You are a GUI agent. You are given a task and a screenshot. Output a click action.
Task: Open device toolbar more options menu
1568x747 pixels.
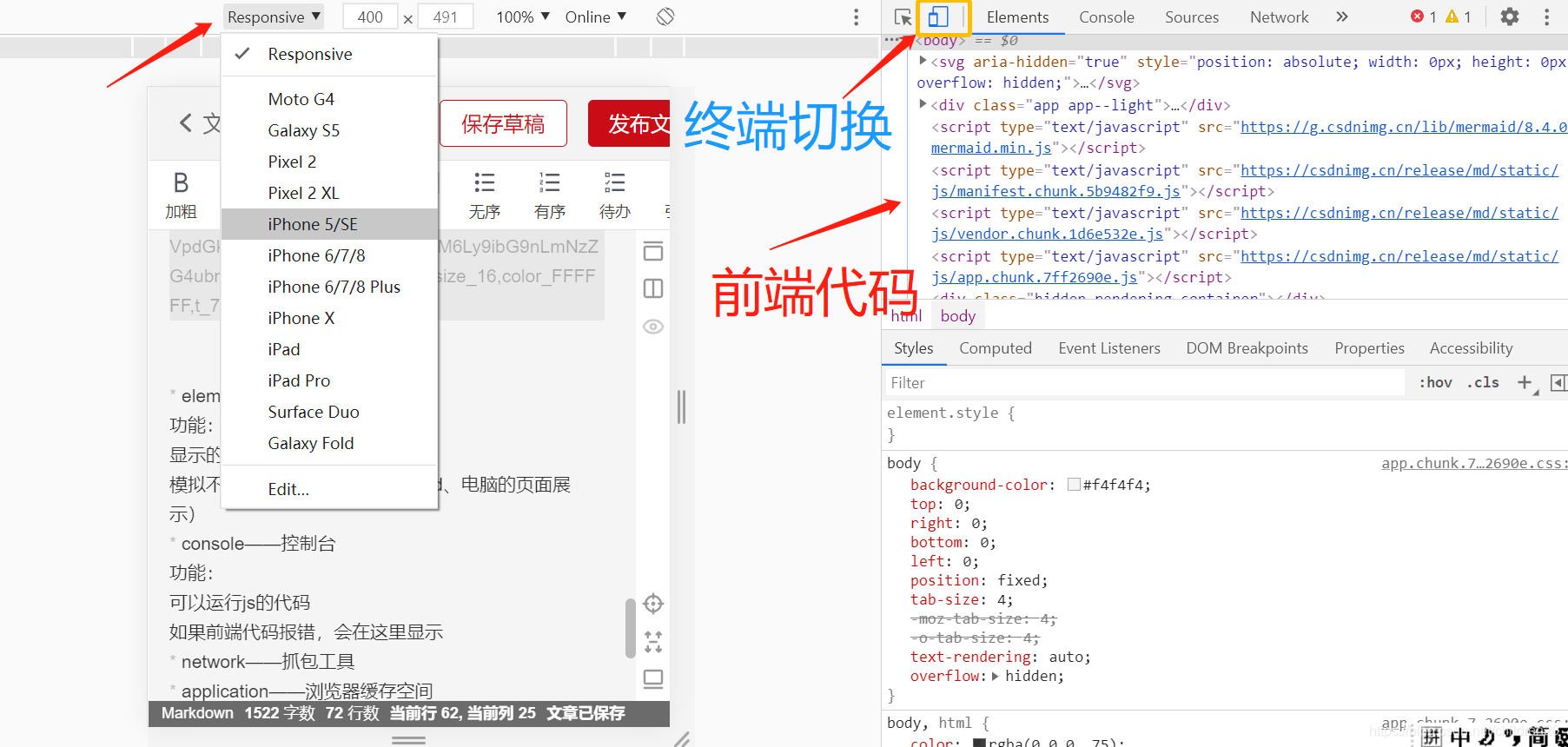pos(856,17)
